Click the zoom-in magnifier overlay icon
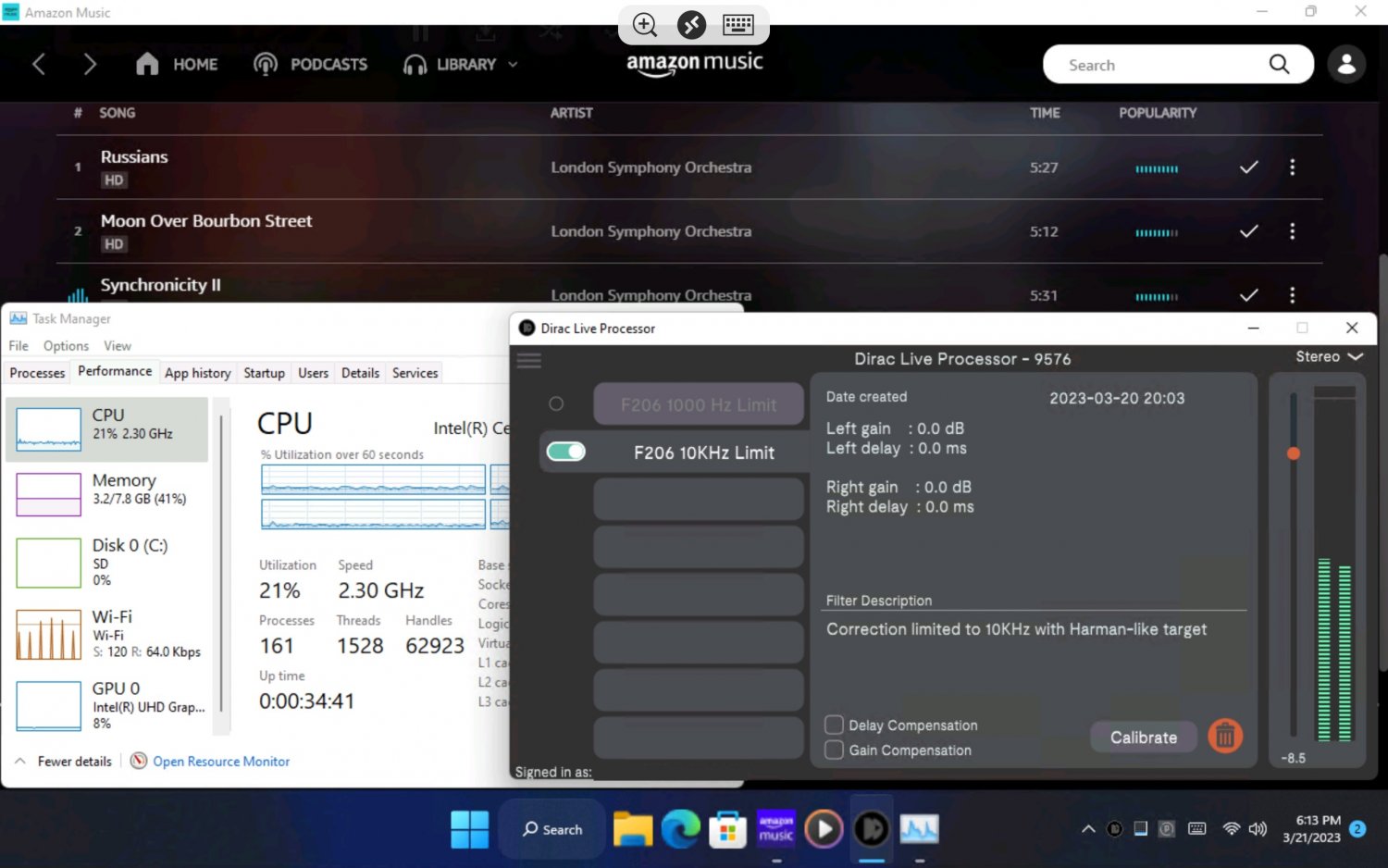1388x868 pixels. pyautogui.click(x=645, y=25)
